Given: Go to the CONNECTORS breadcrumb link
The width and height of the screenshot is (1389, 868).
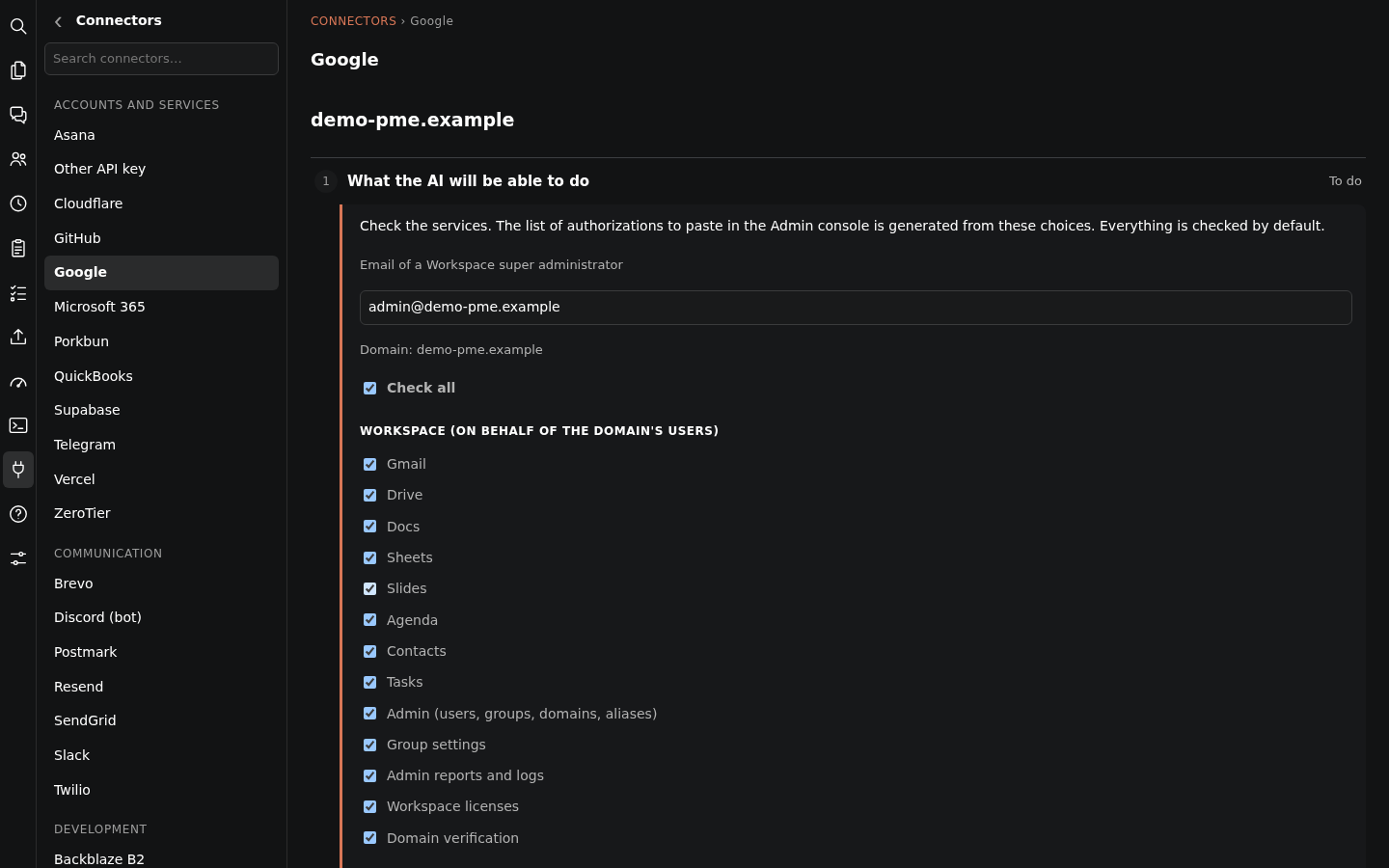Looking at the screenshot, I should [353, 21].
